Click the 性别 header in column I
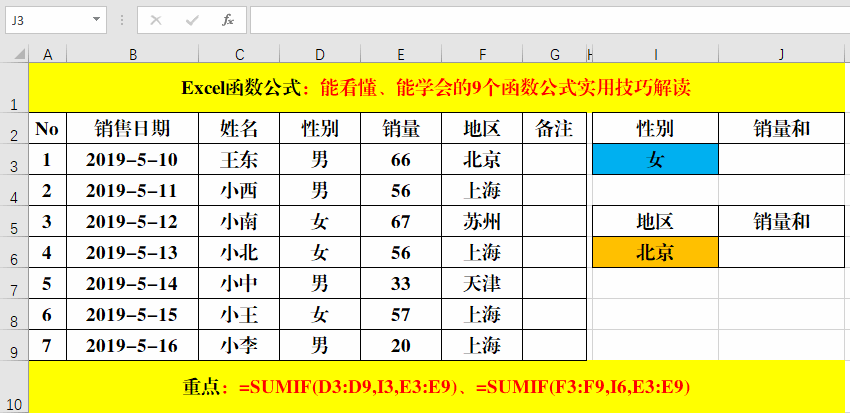The width and height of the screenshot is (850, 413). [x=656, y=128]
